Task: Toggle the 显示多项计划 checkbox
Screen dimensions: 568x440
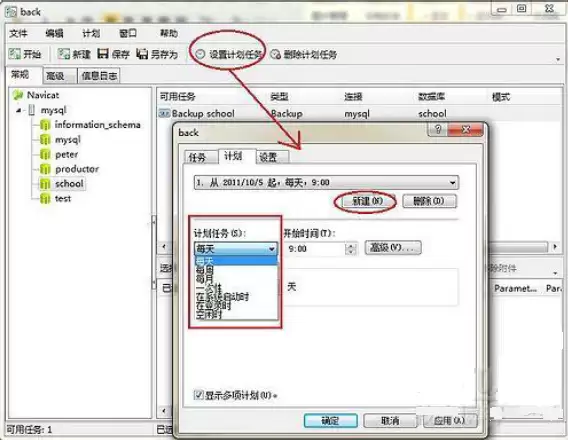Action: 198,394
